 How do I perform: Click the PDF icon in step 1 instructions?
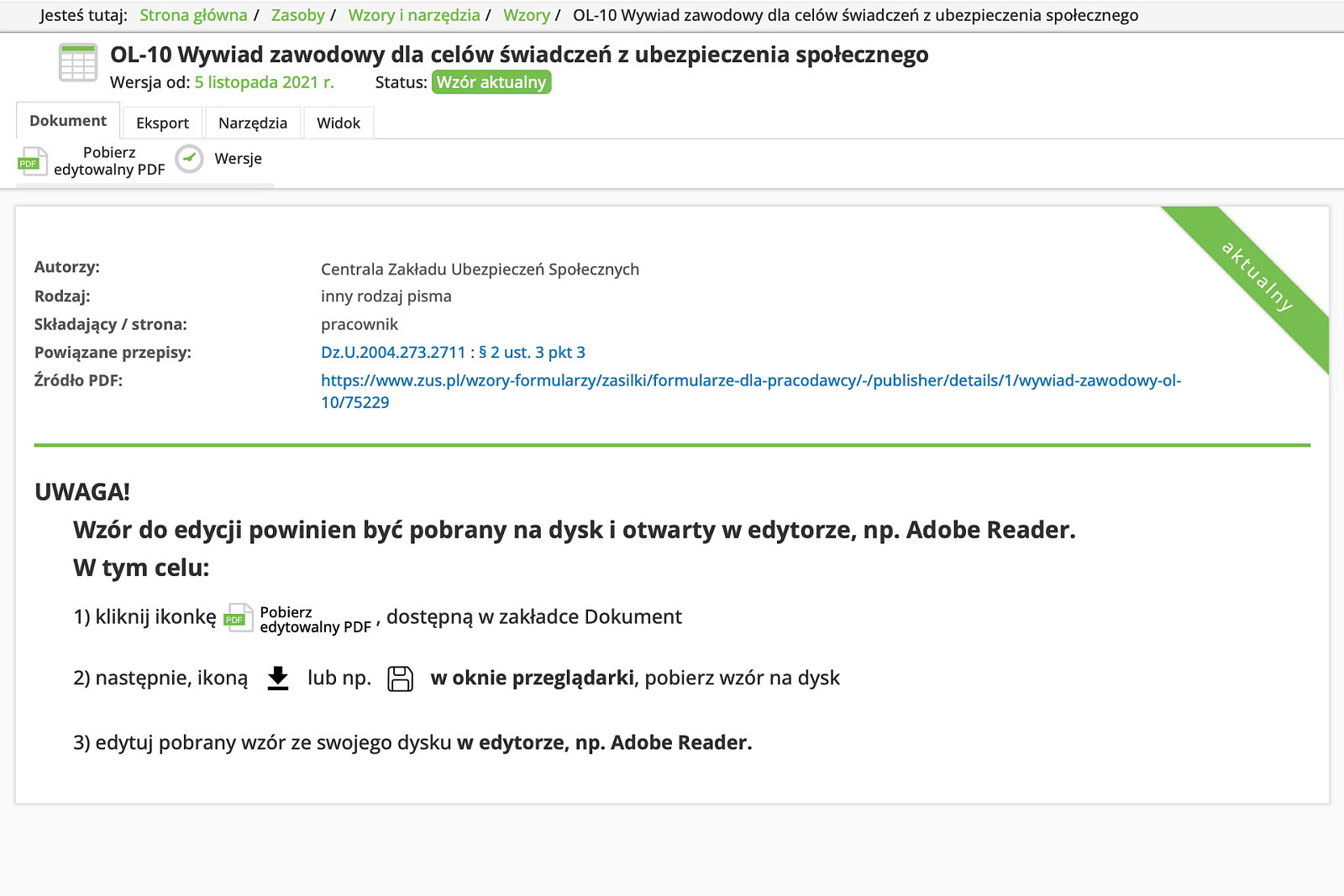(x=239, y=618)
